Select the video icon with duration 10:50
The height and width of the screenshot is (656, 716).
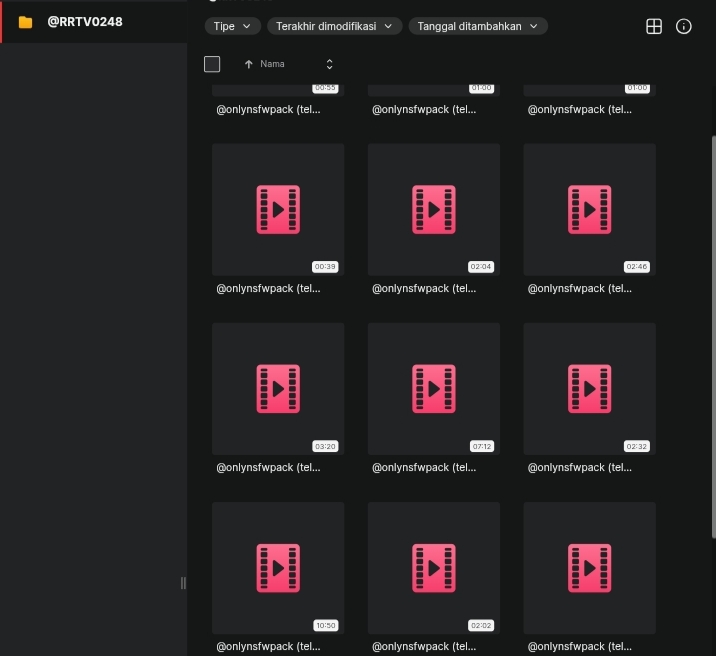click(x=278, y=568)
